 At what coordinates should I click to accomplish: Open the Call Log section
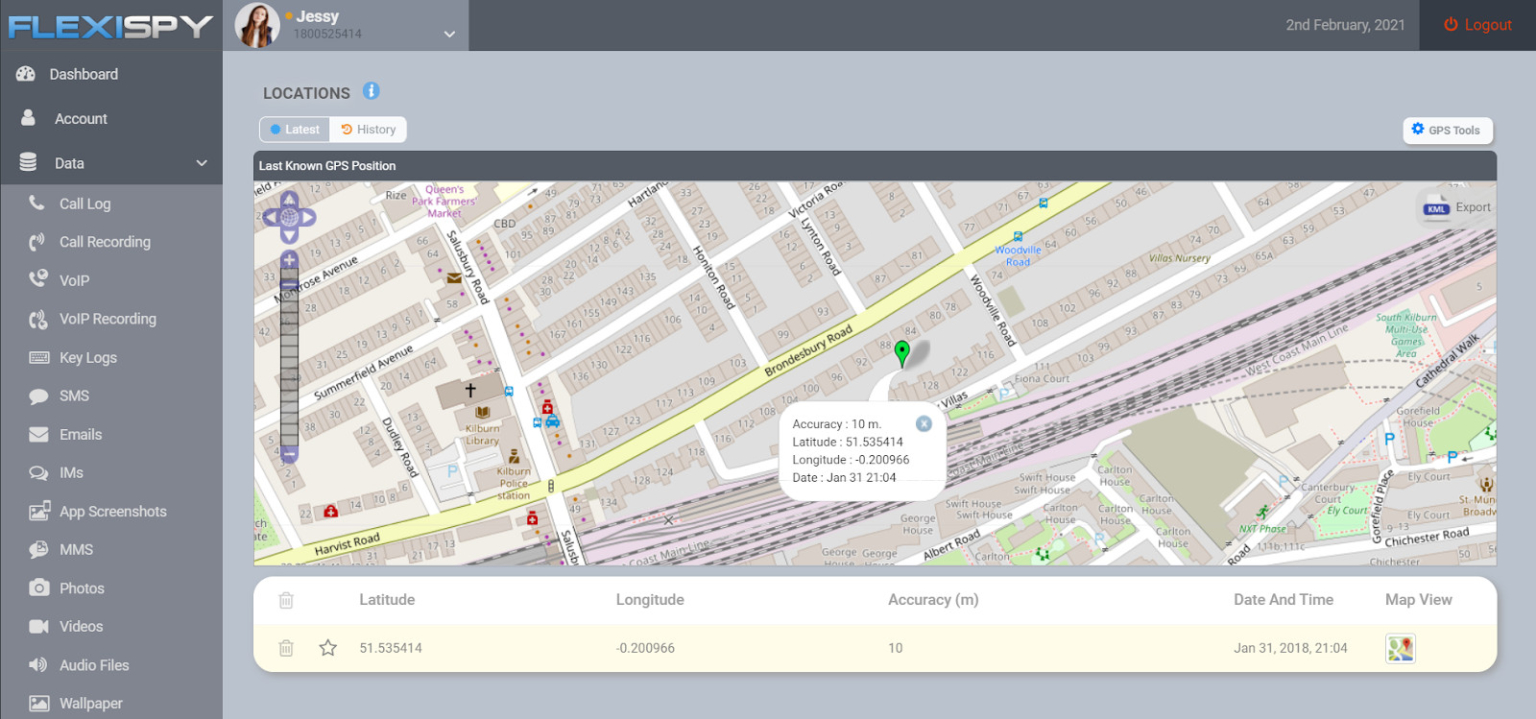pos(86,203)
